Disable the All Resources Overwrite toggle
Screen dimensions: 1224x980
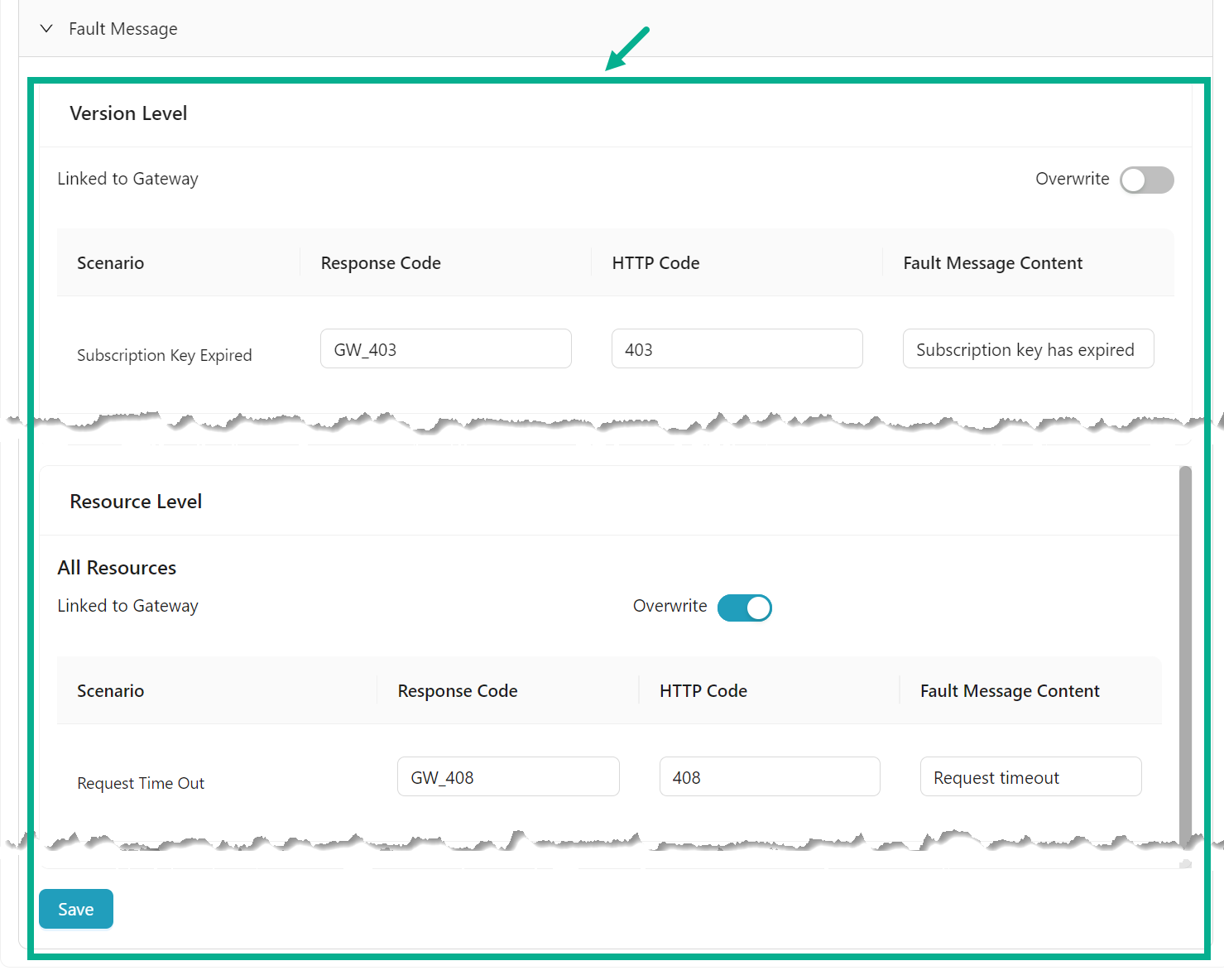pos(744,608)
